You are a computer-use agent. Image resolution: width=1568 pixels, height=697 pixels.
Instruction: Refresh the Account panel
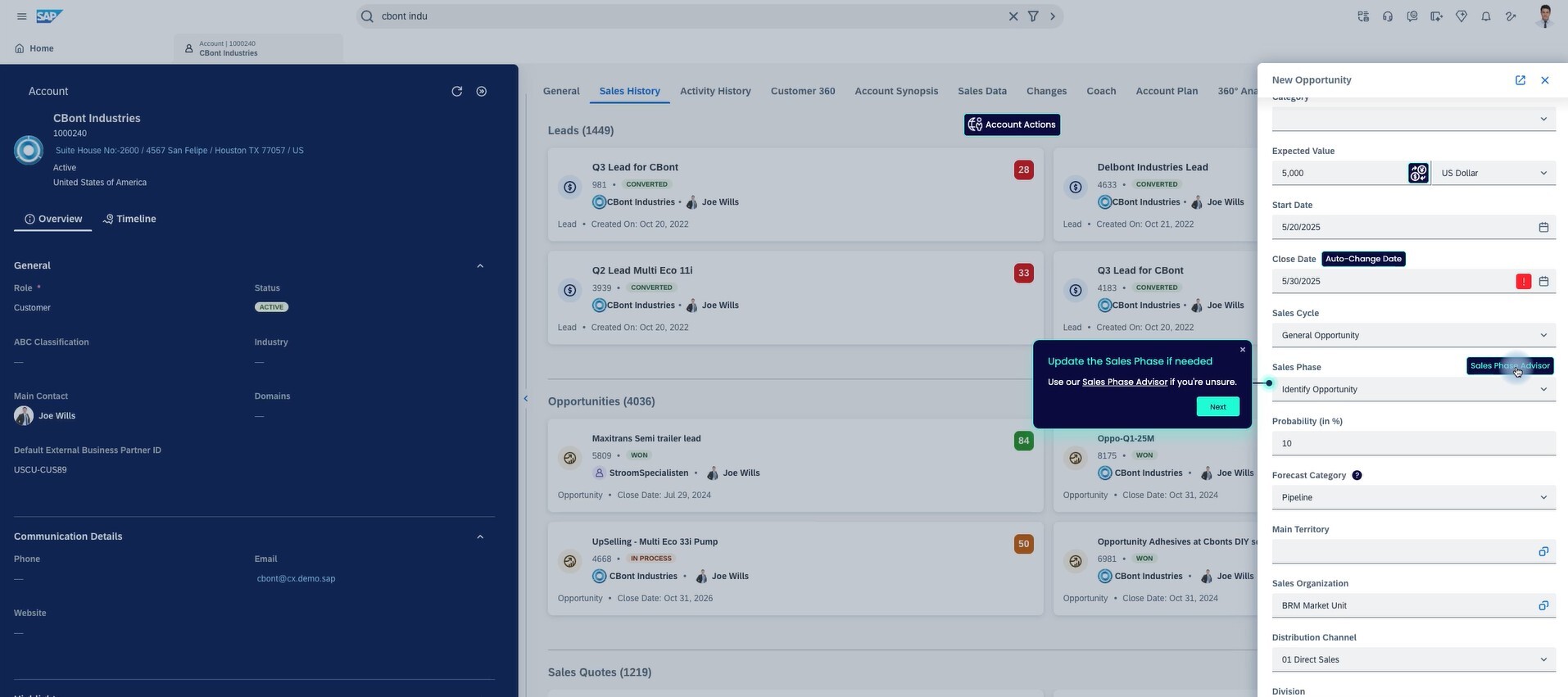[x=457, y=92]
